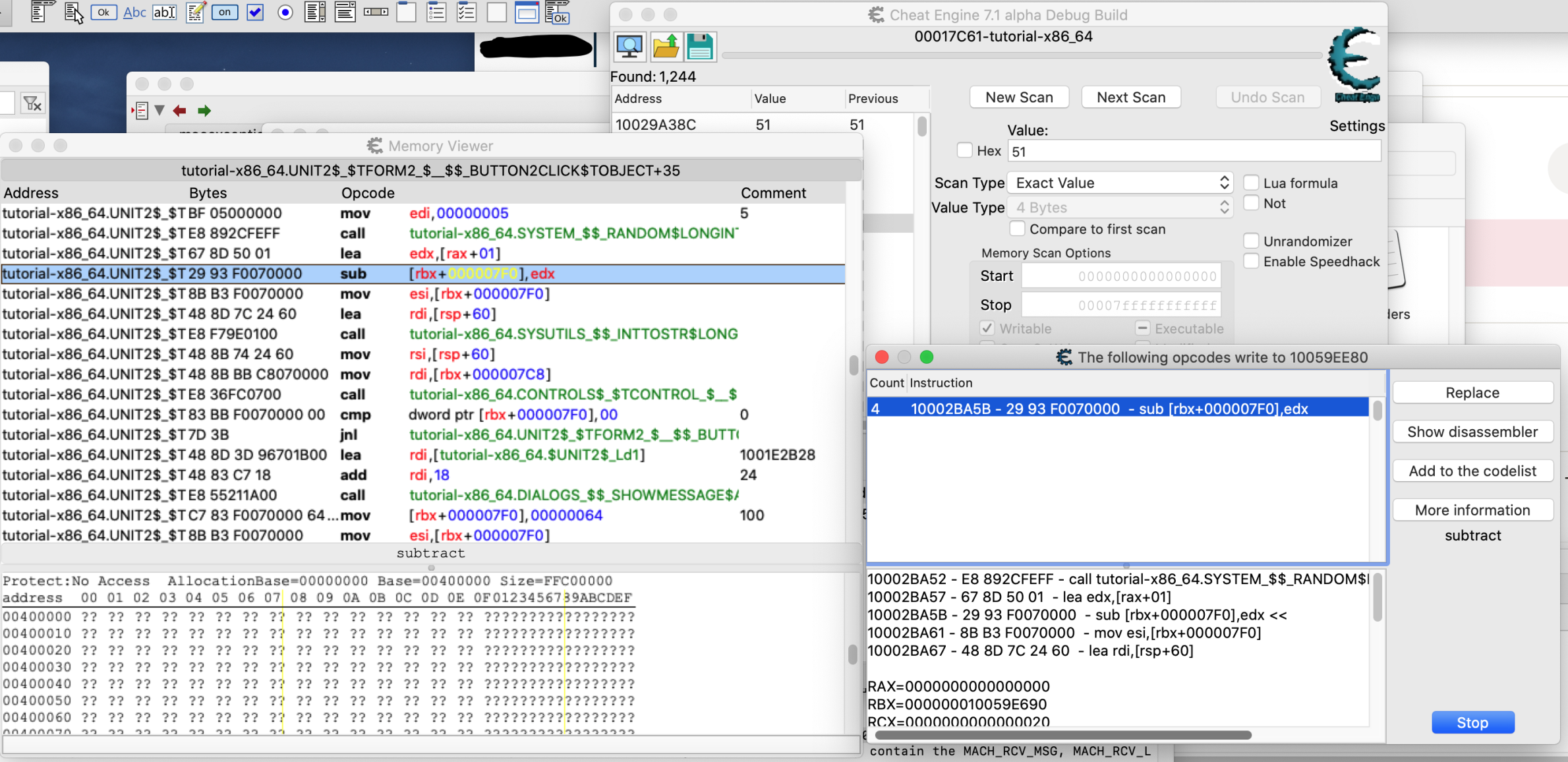Image resolution: width=1568 pixels, height=762 pixels.
Task: Click the New Scan button
Action: click(1019, 98)
